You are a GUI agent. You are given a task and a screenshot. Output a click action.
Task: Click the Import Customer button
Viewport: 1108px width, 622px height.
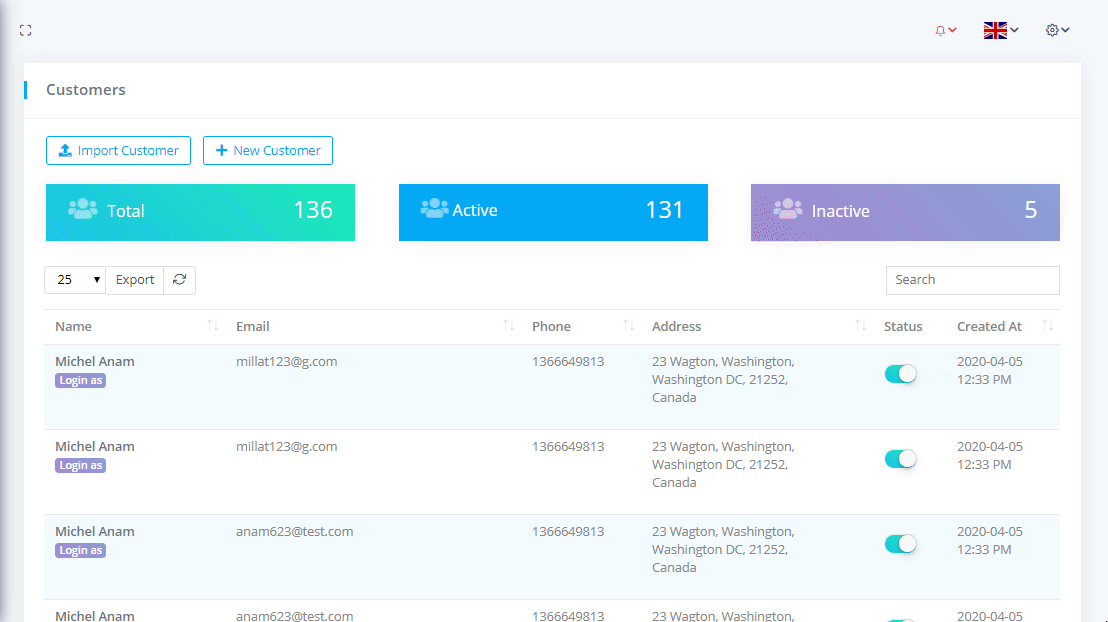[118, 151]
